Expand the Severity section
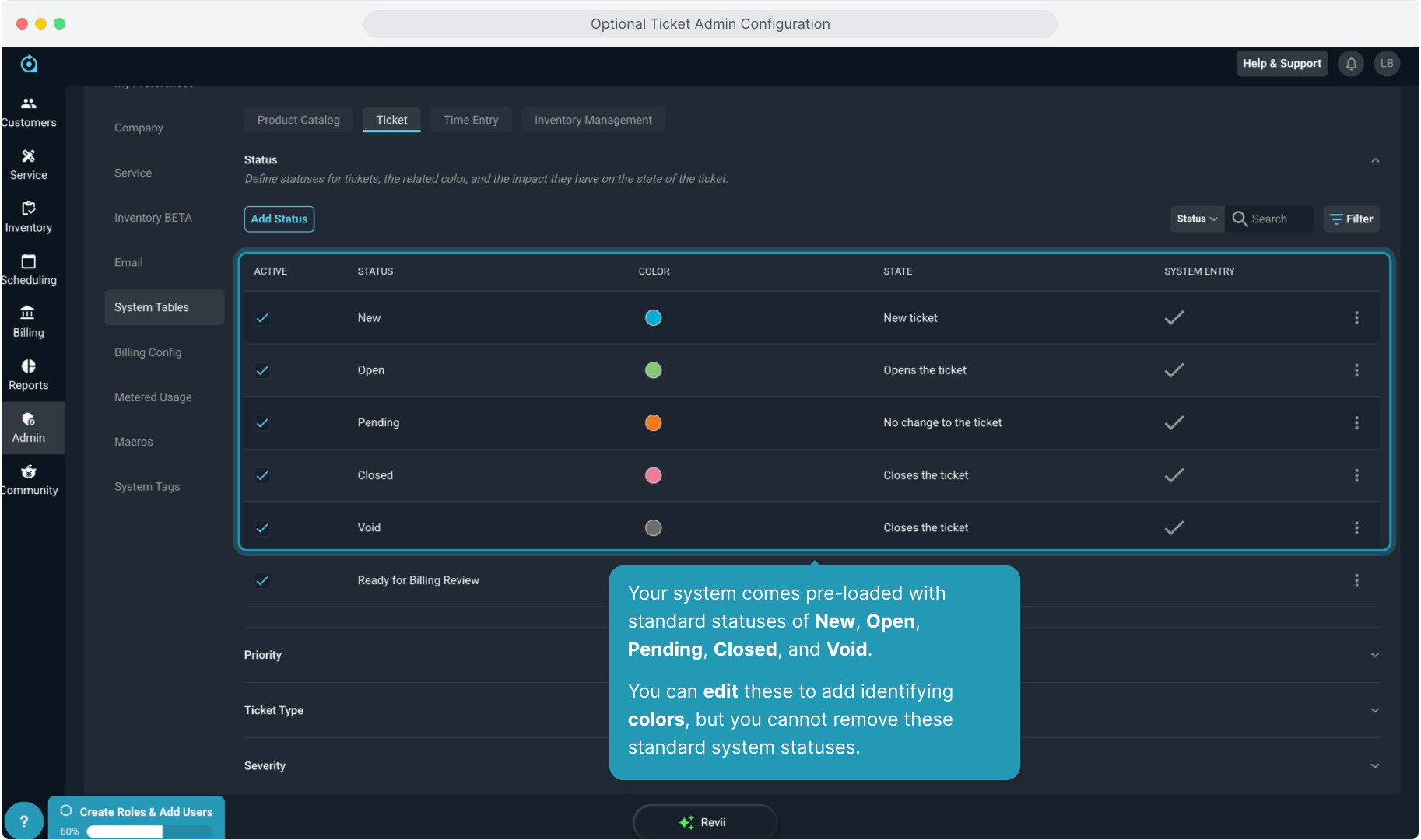This screenshot has height=840, width=1421. [1374, 766]
